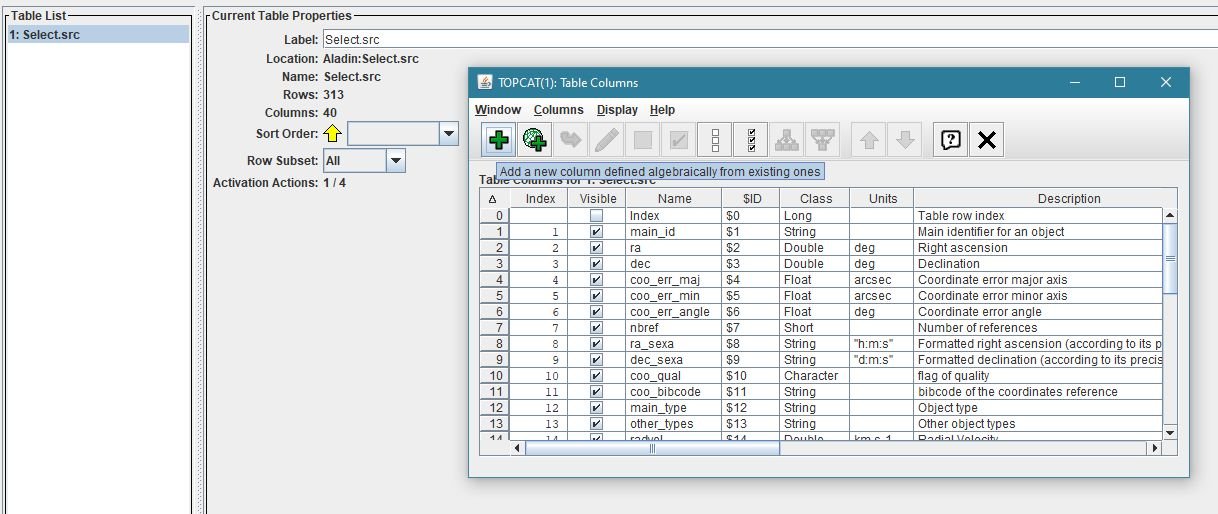Expand the Row Subset dropdown
Screen dimensions: 1218x514
pos(395,161)
